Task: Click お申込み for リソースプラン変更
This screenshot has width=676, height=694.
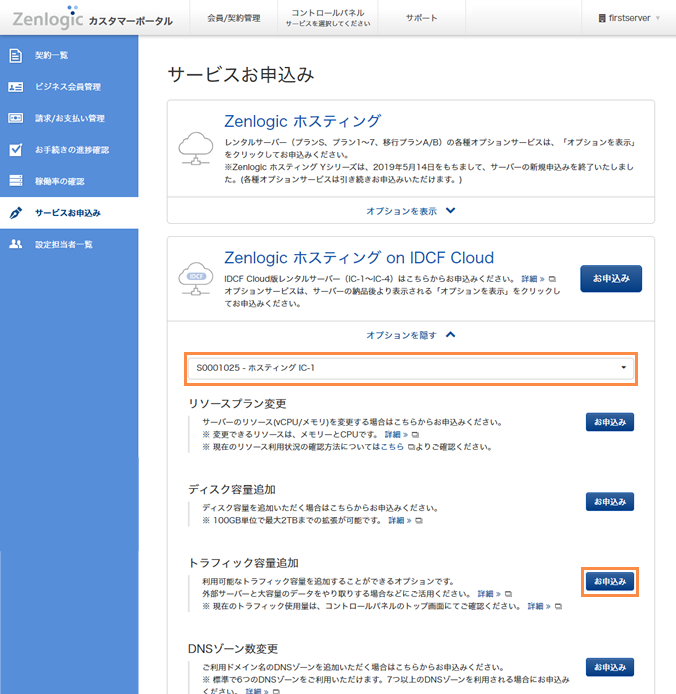Action: click(610, 422)
